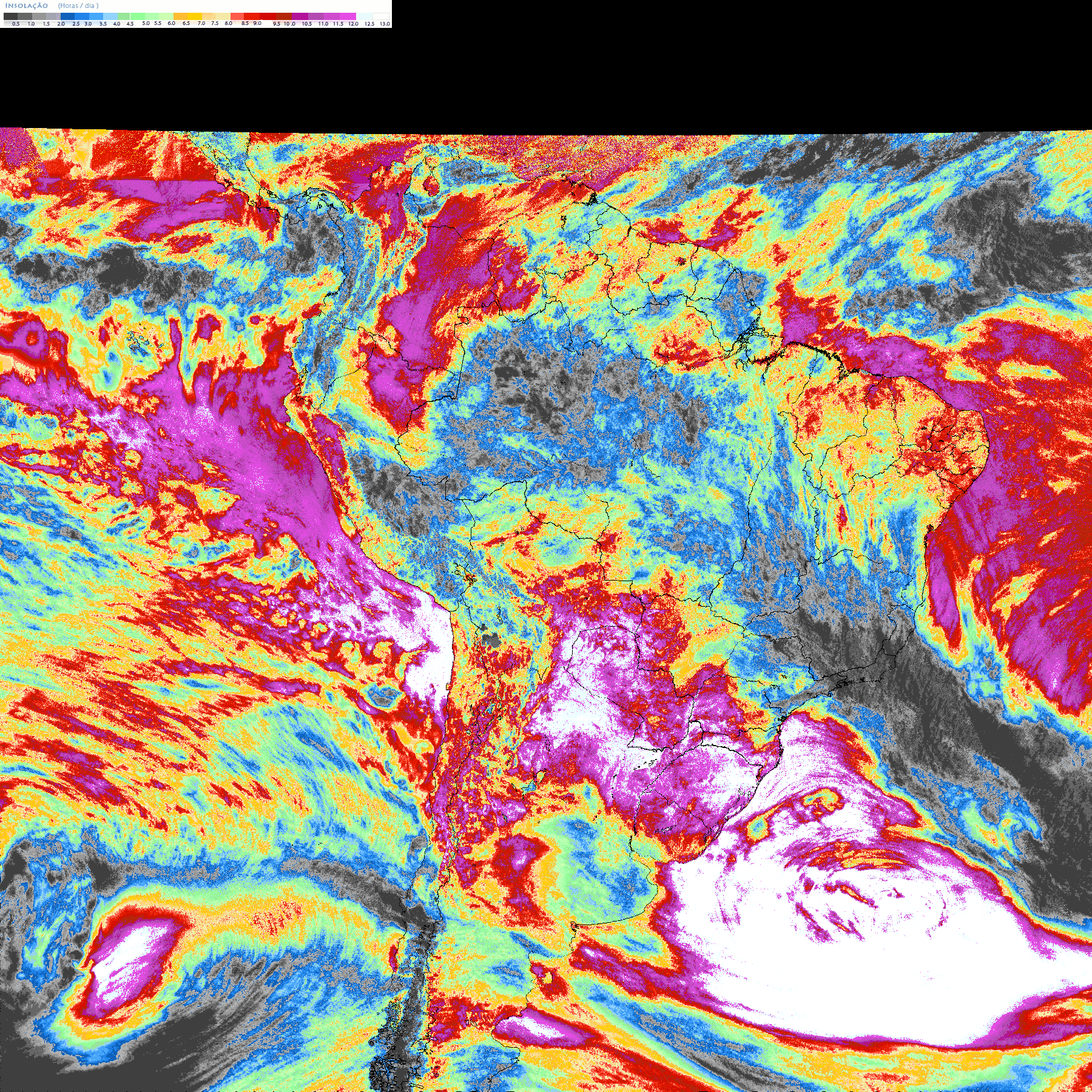Image resolution: width=1092 pixels, height=1092 pixels.
Task: Click the 6.0 value on the scale
Action: [171, 23]
